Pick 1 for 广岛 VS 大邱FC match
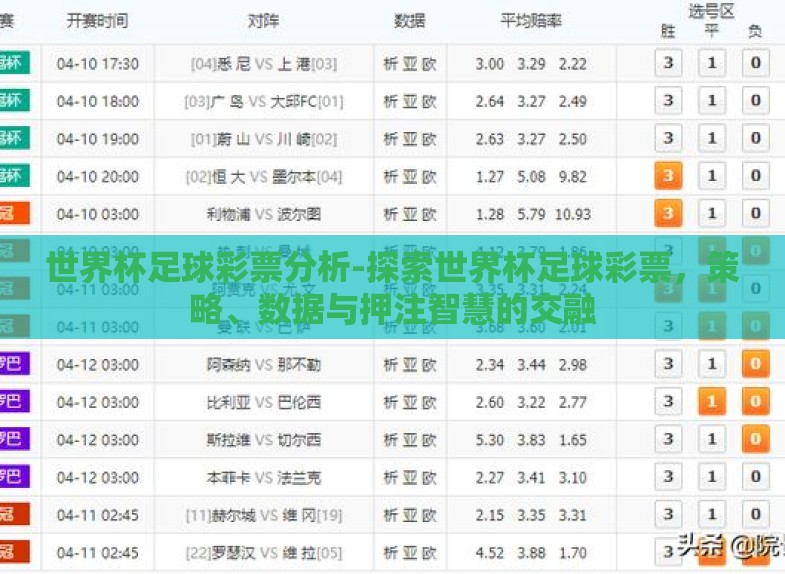The height and width of the screenshot is (574, 785). click(712, 101)
